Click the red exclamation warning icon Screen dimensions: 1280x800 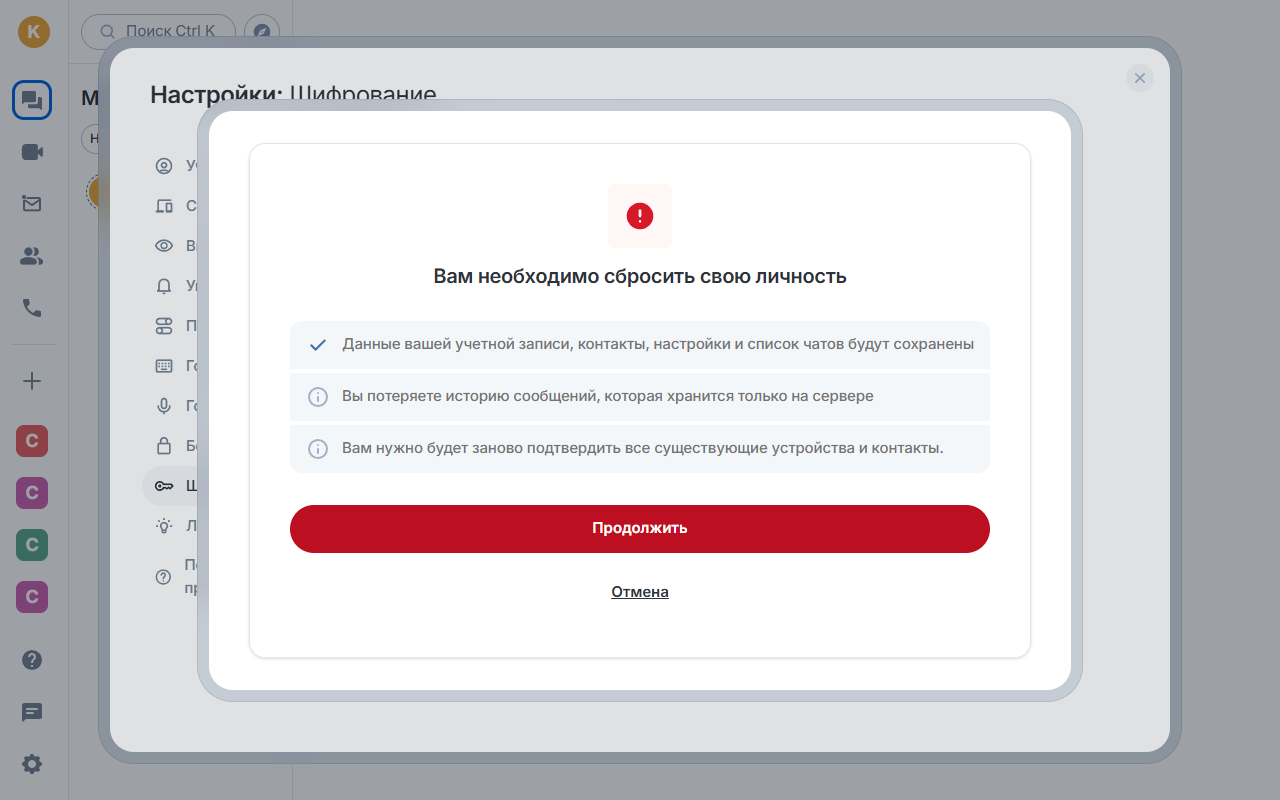pos(640,216)
